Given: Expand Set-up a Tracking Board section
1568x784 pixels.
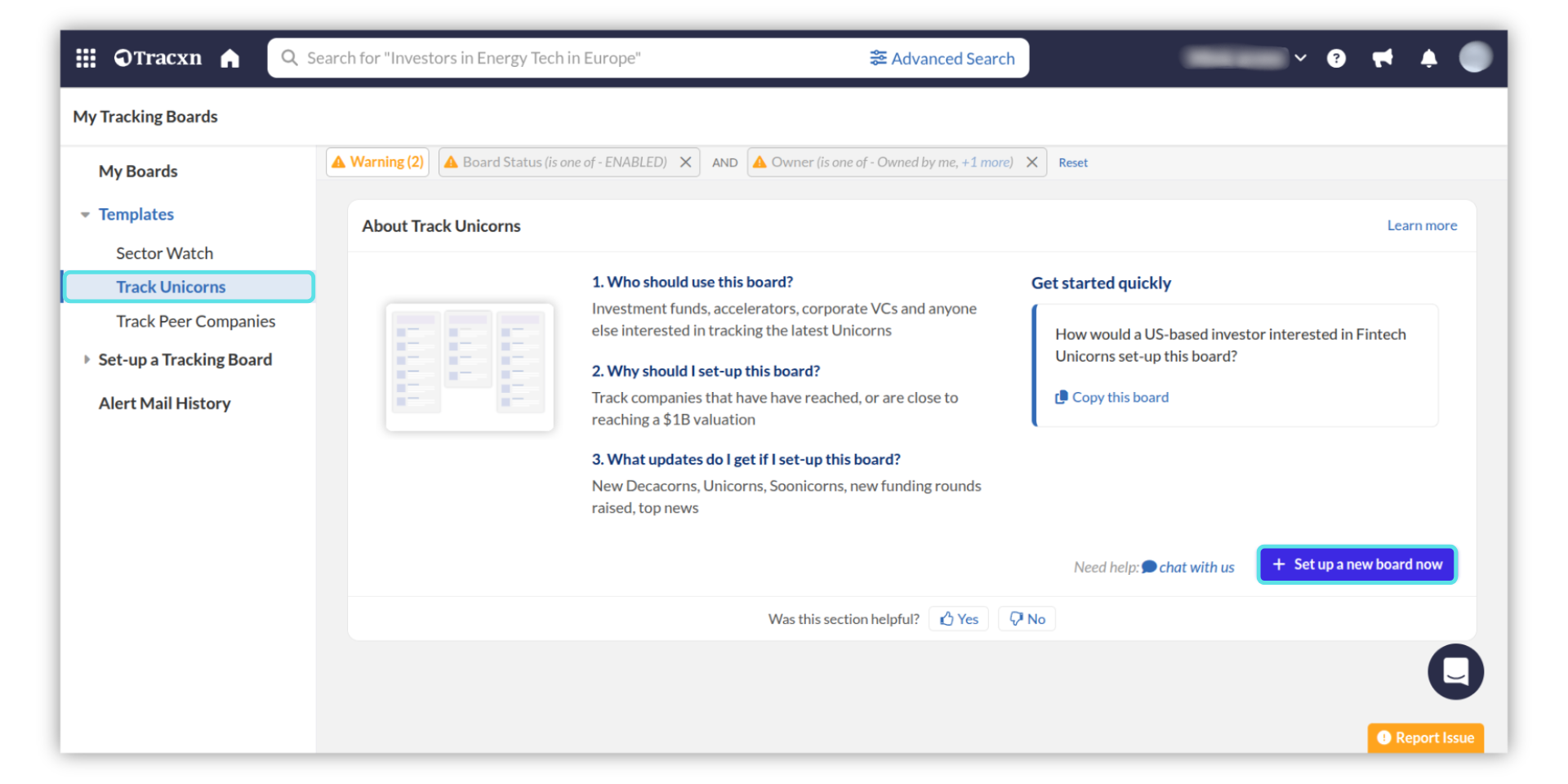Looking at the screenshot, I should [x=87, y=359].
